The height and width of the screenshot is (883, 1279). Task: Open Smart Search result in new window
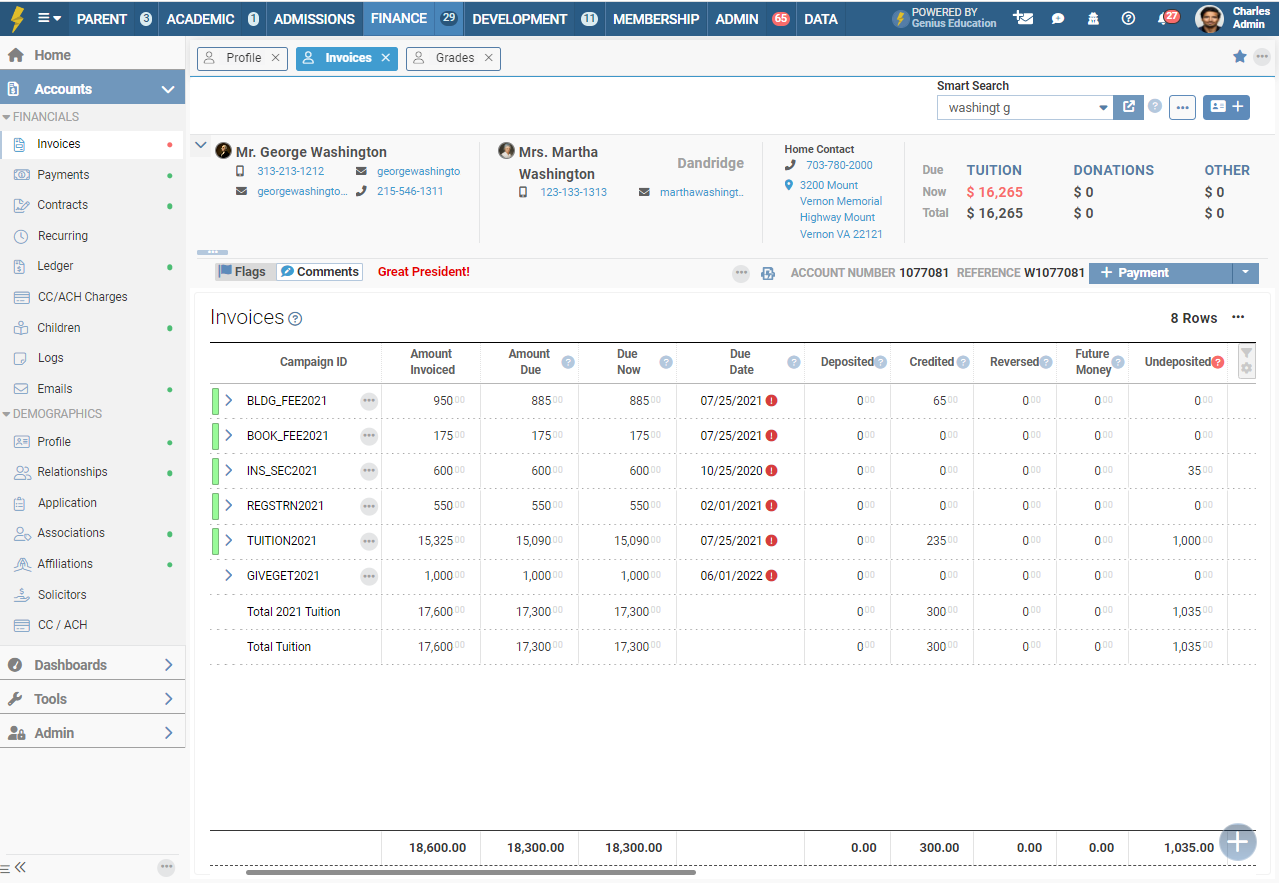coord(1128,107)
